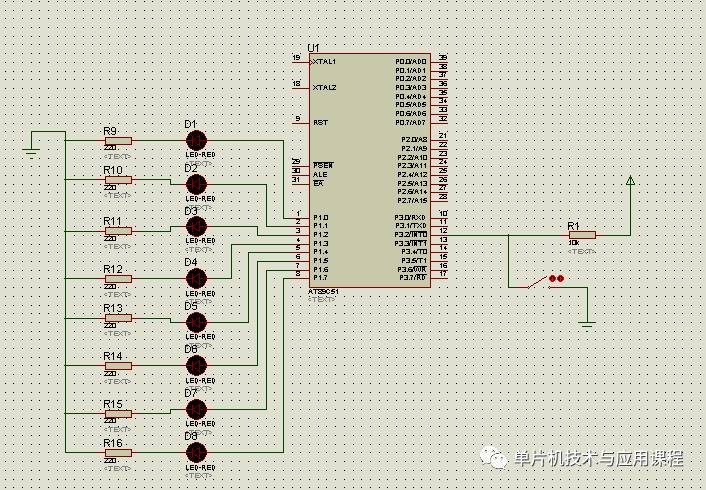The height and width of the screenshot is (490, 706).
Task: Click the P1.0 pin label
Action: pyautogui.click(x=320, y=217)
